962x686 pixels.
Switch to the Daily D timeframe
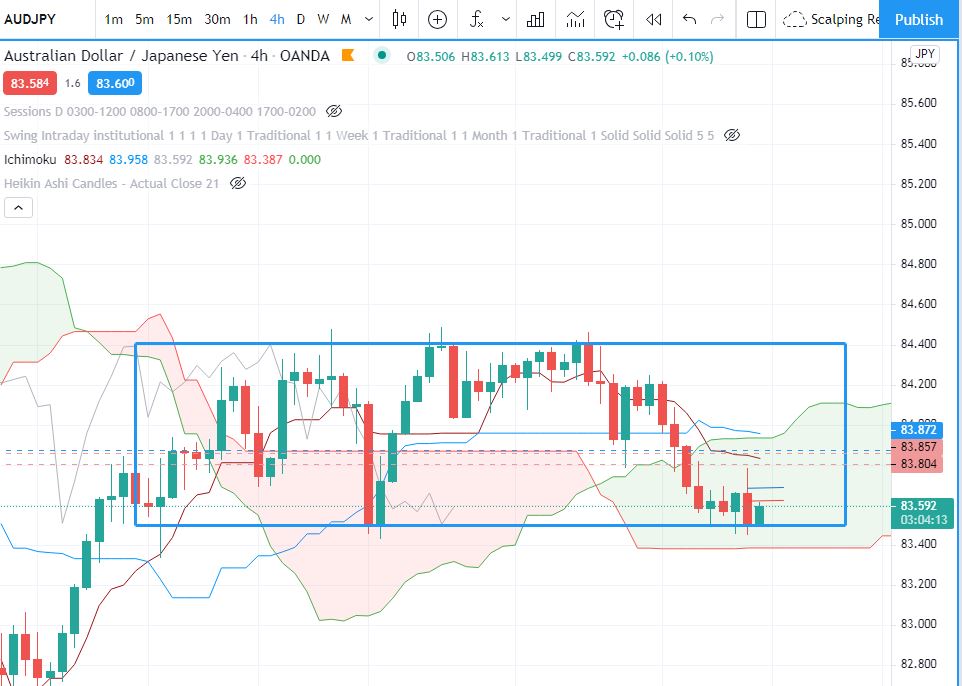click(x=301, y=20)
